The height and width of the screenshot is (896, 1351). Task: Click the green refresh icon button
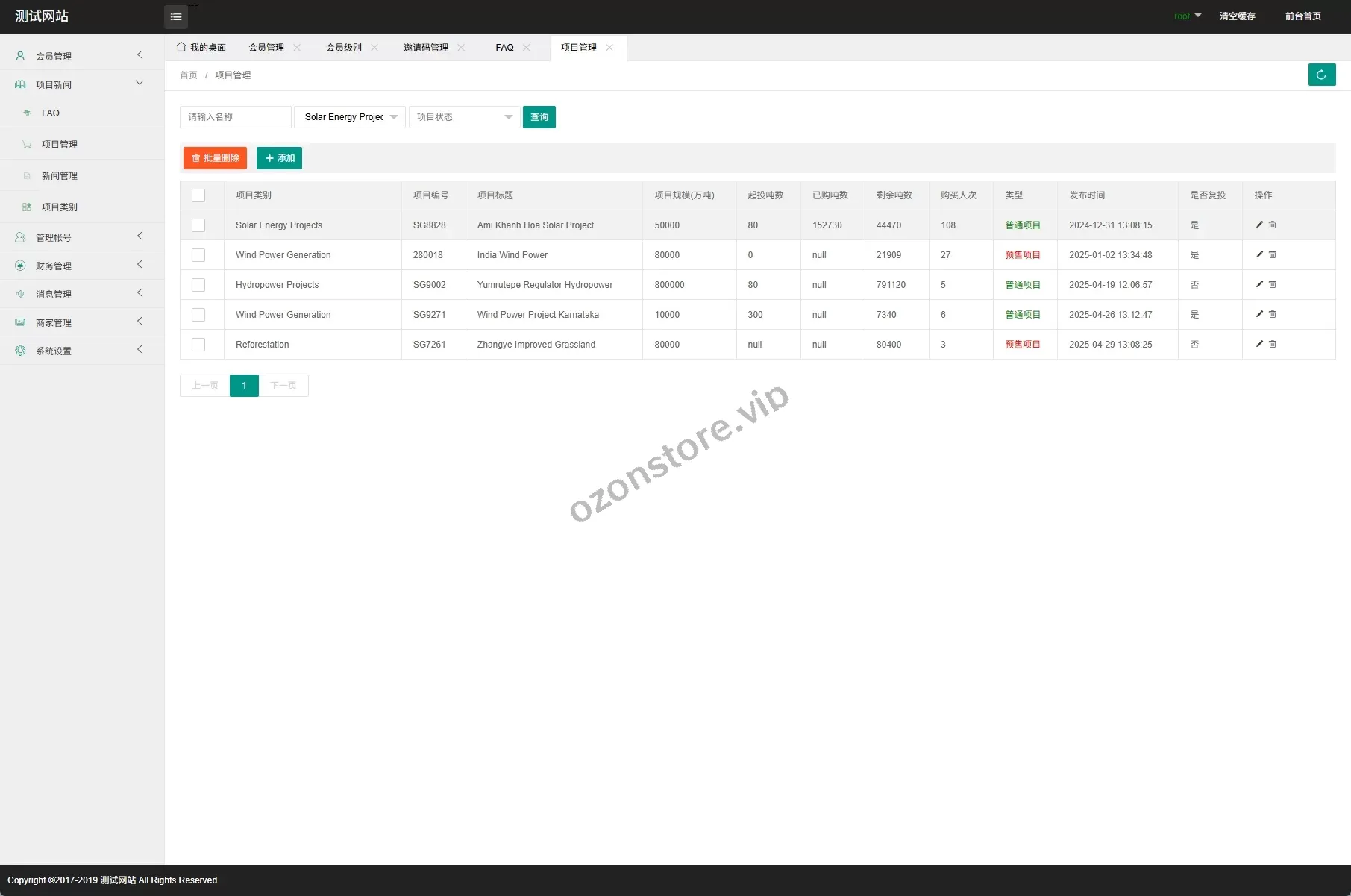(1321, 75)
